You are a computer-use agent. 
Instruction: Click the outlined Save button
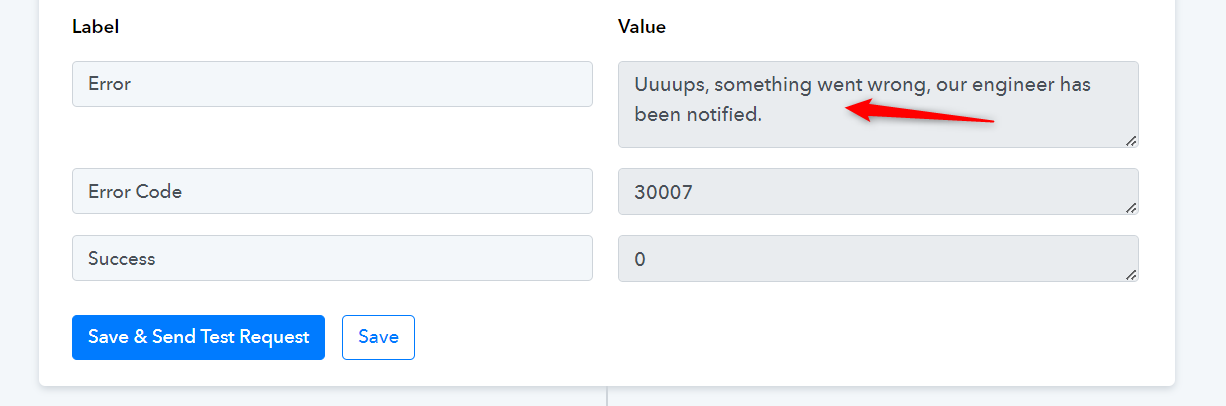[x=378, y=337]
